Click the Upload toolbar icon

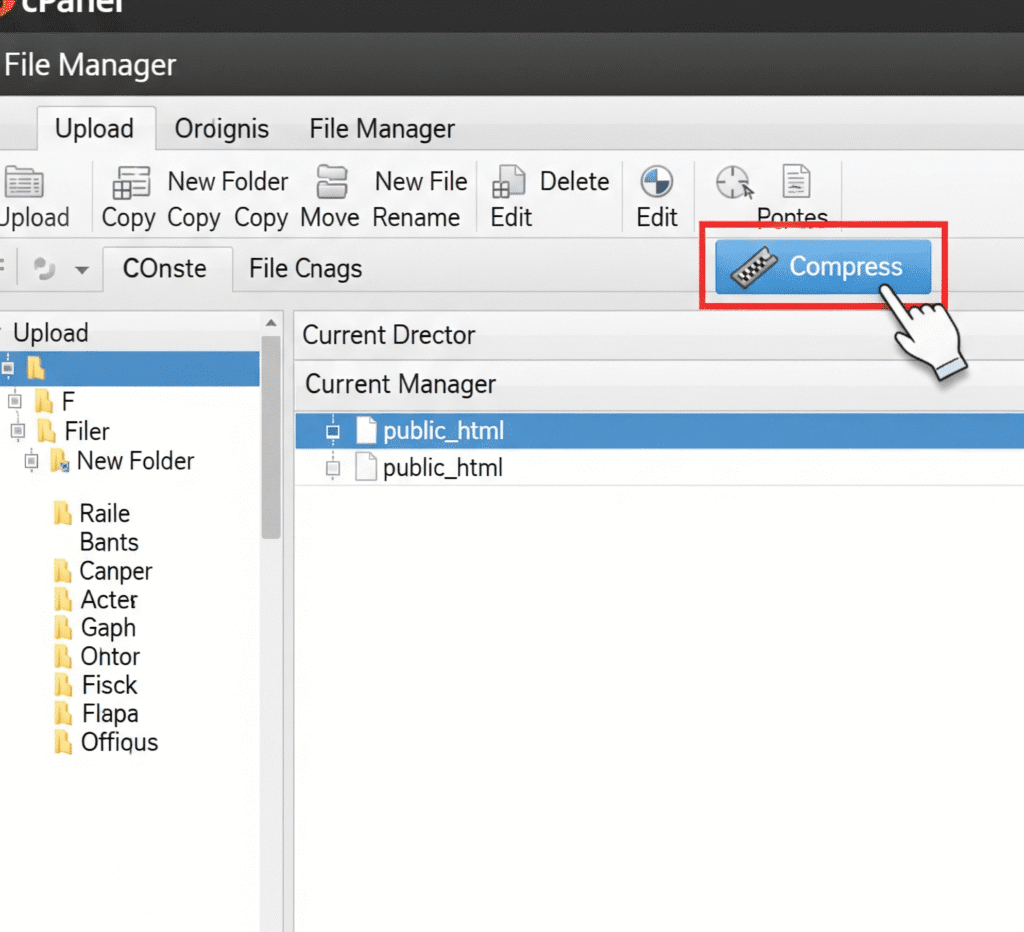coord(24,182)
